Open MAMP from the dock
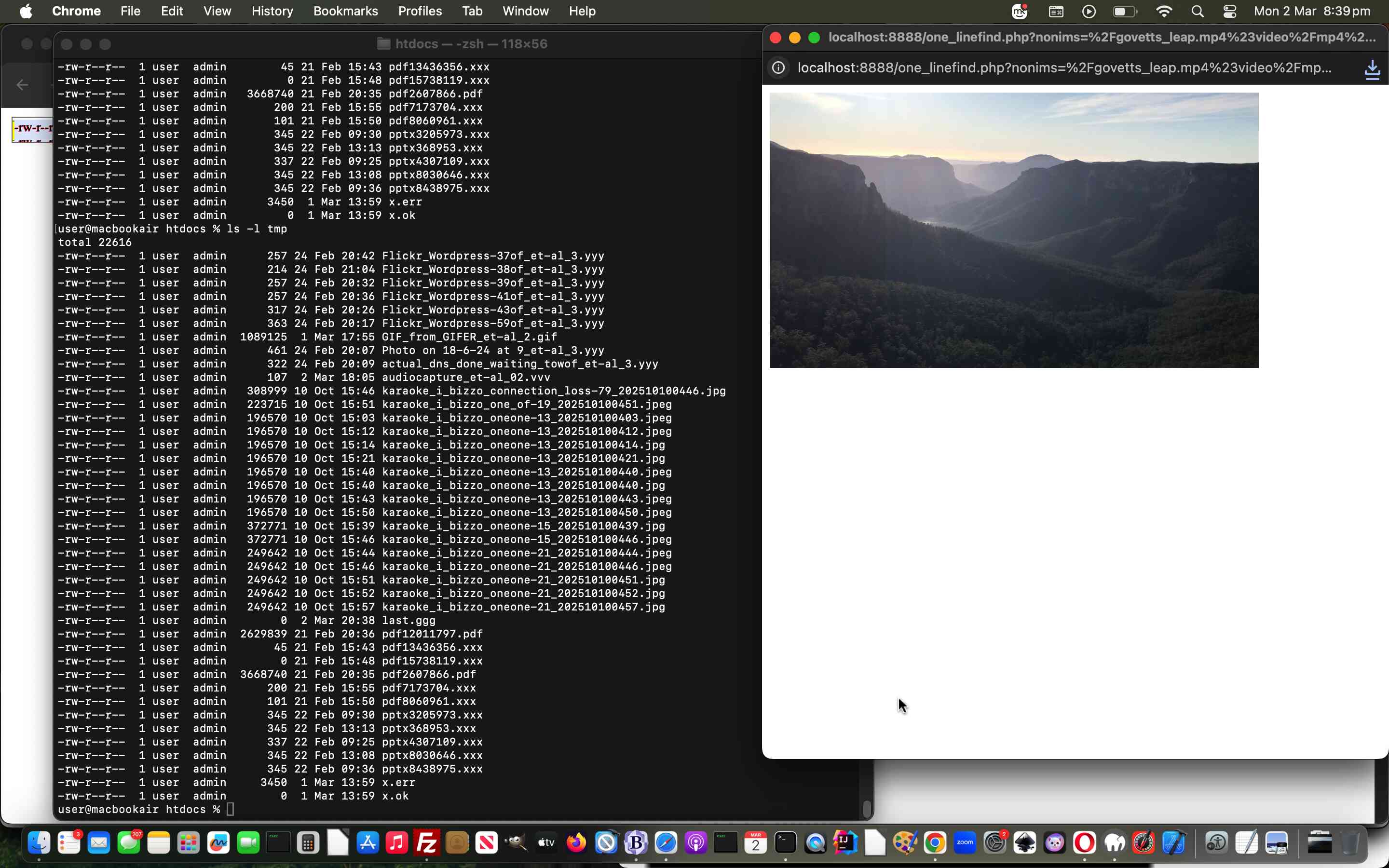 tap(1114, 843)
